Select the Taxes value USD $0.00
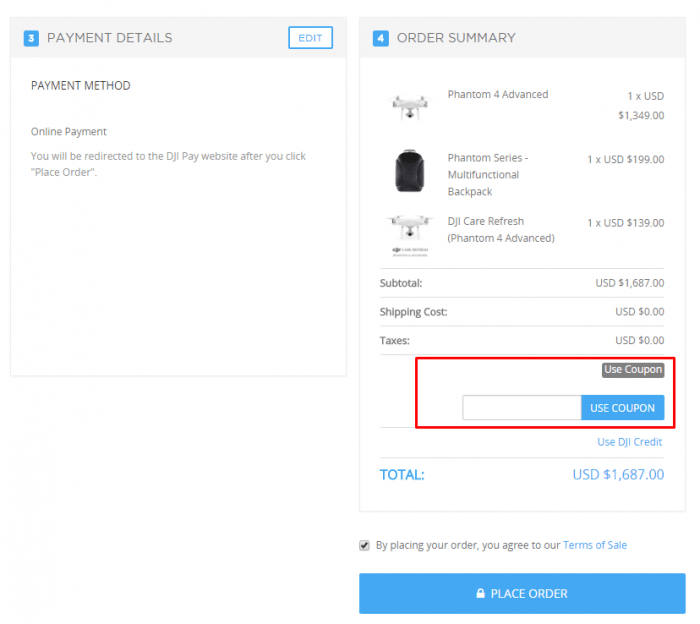 click(x=639, y=341)
